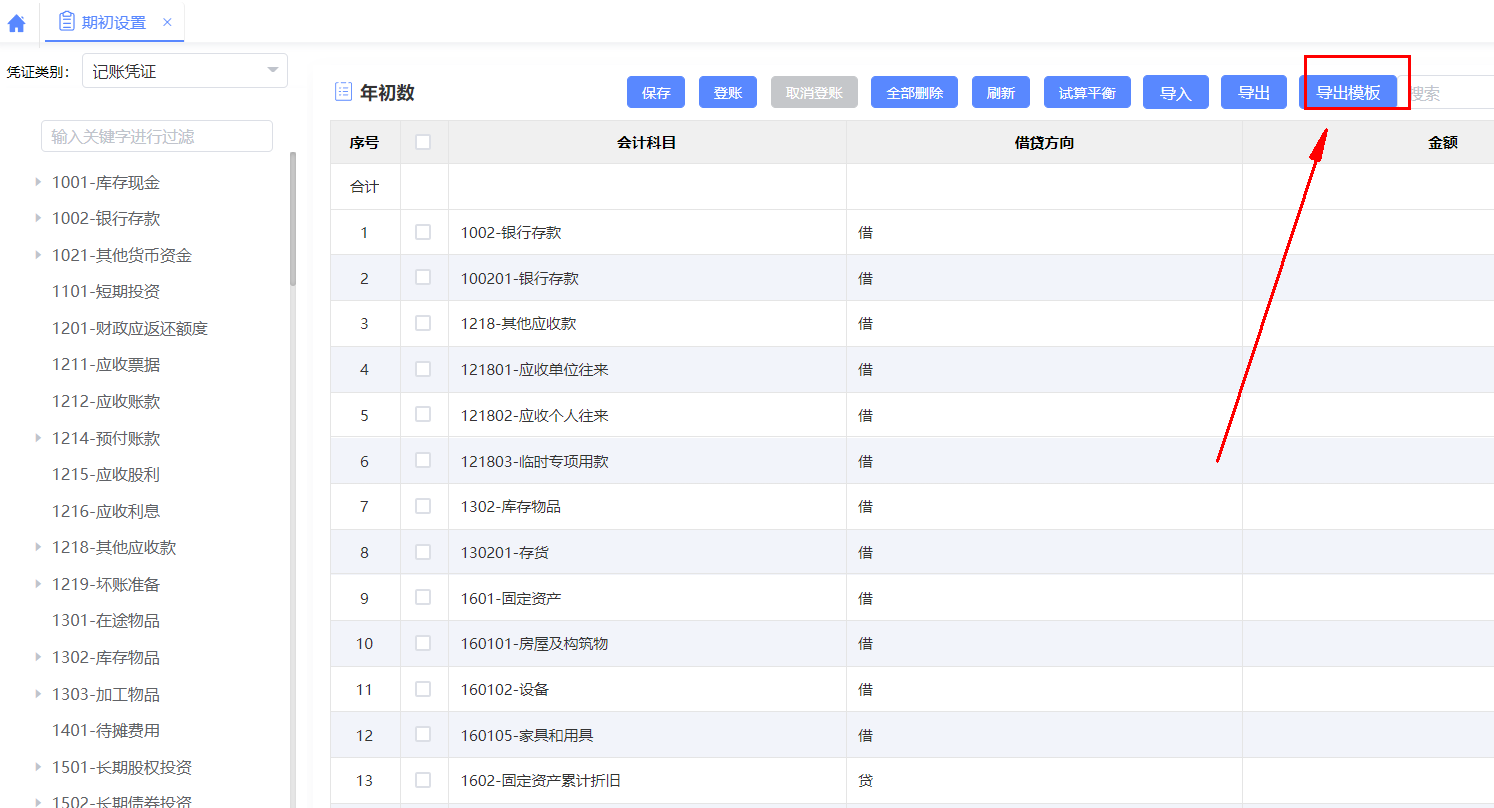Select the checkbox for 1601-固定资产 row
This screenshot has width=1494, height=808.
pos(423,597)
